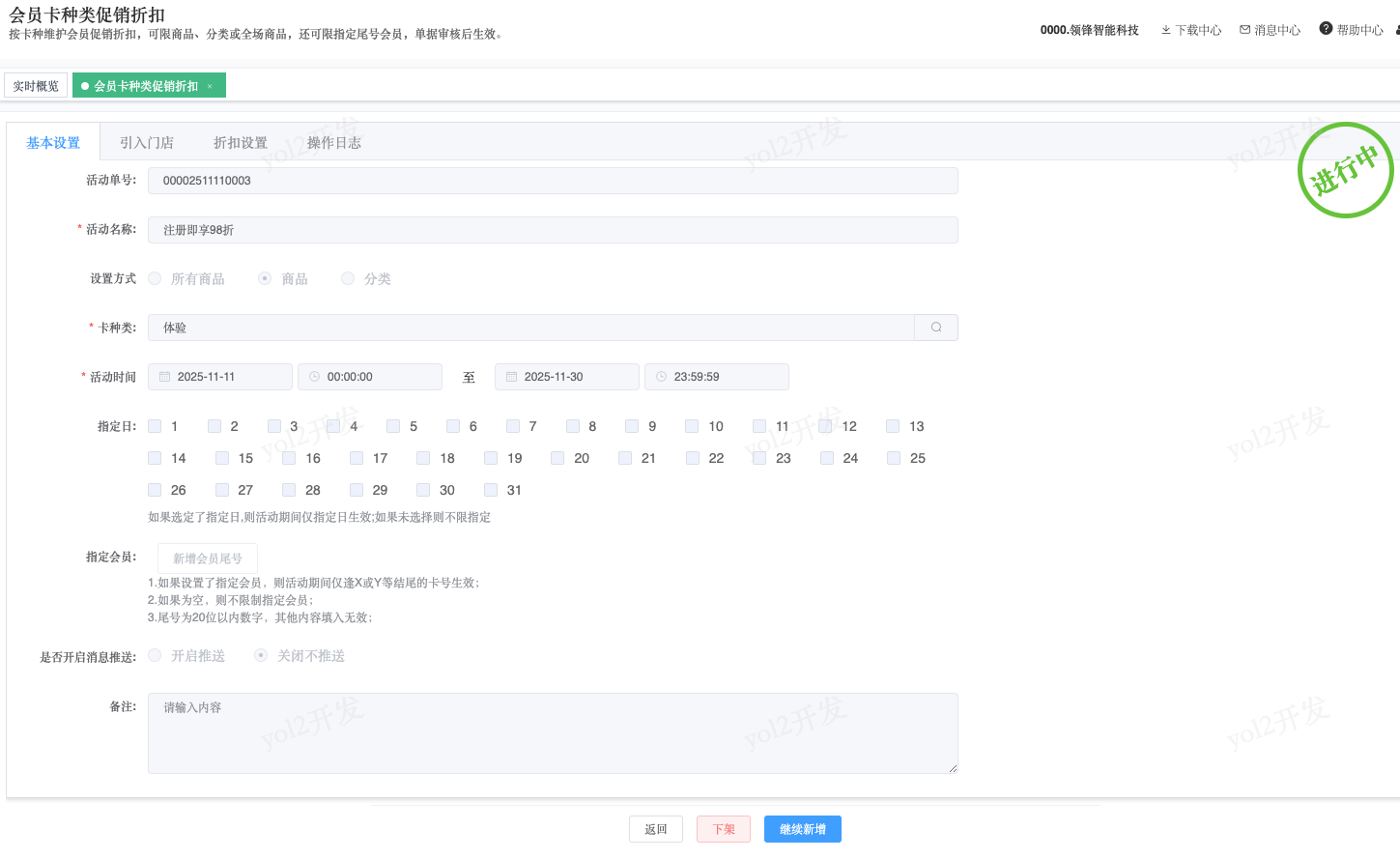The width and height of the screenshot is (1400, 859).
Task: Switch to the 引入门店 tab
Action: point(147,143)
